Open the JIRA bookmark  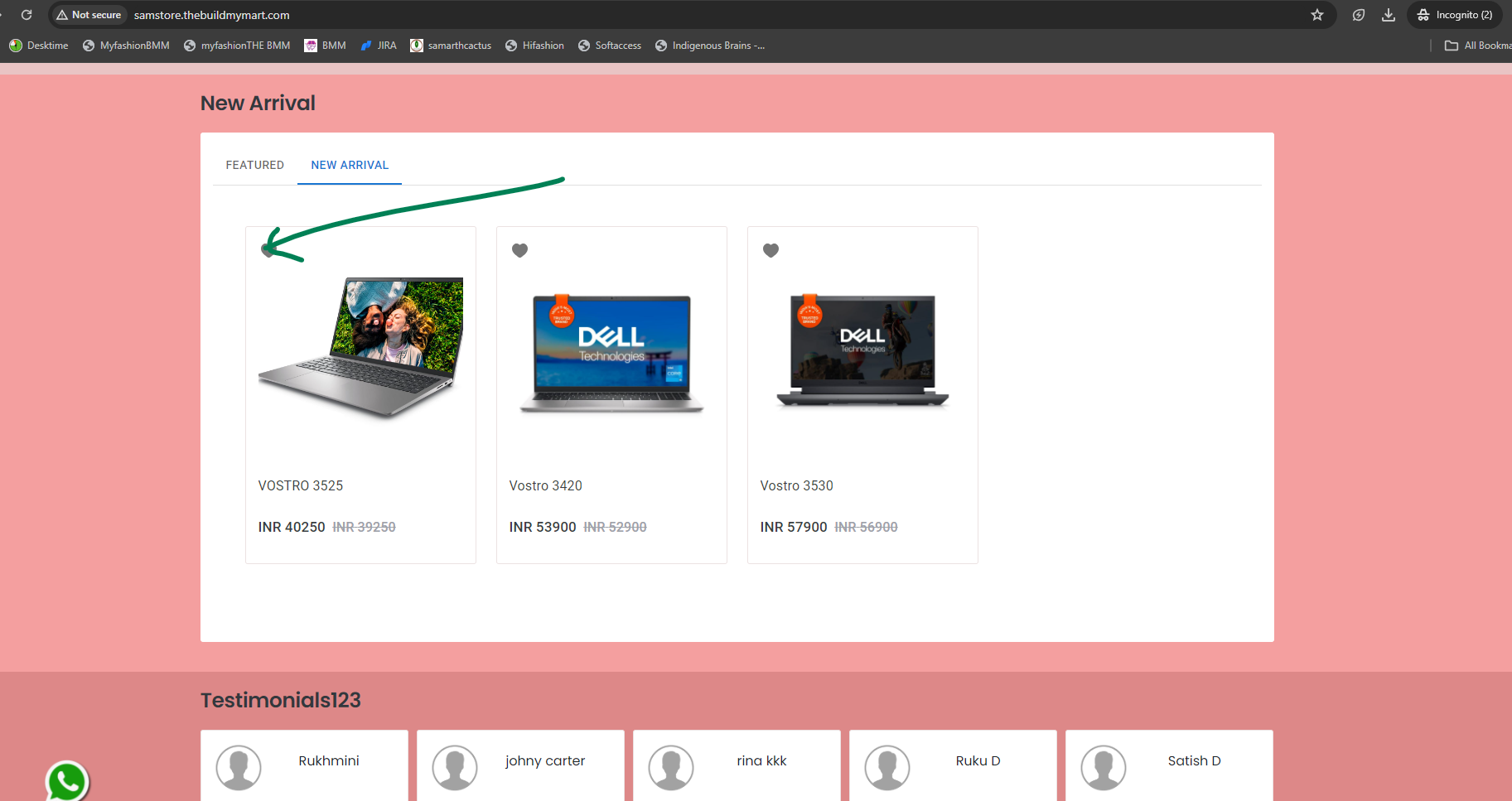point(379,46)
